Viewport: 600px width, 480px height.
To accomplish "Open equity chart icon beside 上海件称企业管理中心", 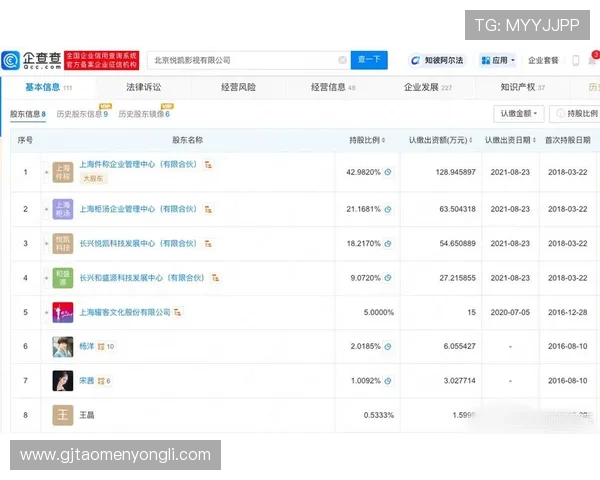I will [208, 165].
